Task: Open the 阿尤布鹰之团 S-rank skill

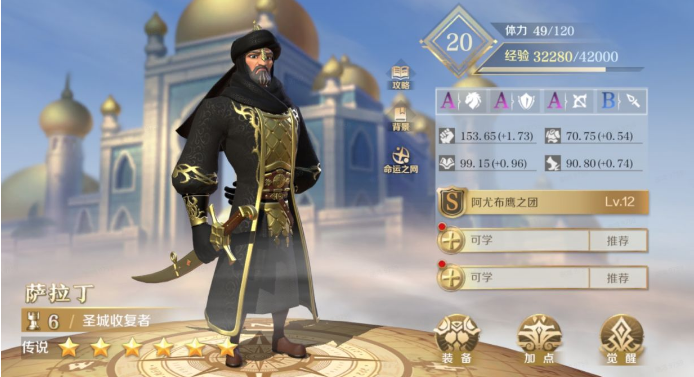Action: point(543,202)
